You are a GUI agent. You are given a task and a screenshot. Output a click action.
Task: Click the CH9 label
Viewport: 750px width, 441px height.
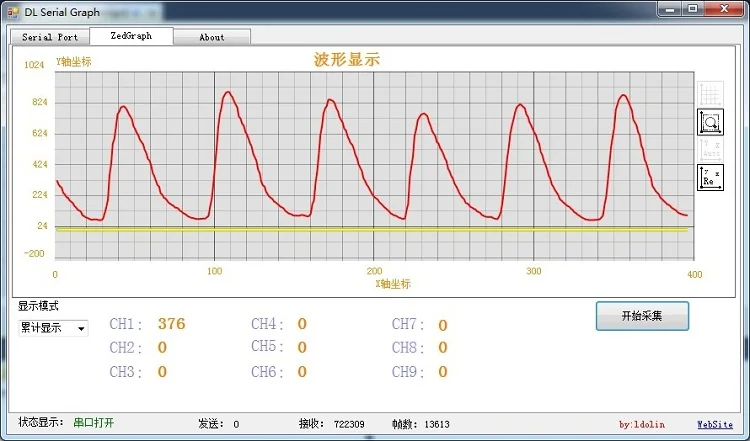[408, 372]
